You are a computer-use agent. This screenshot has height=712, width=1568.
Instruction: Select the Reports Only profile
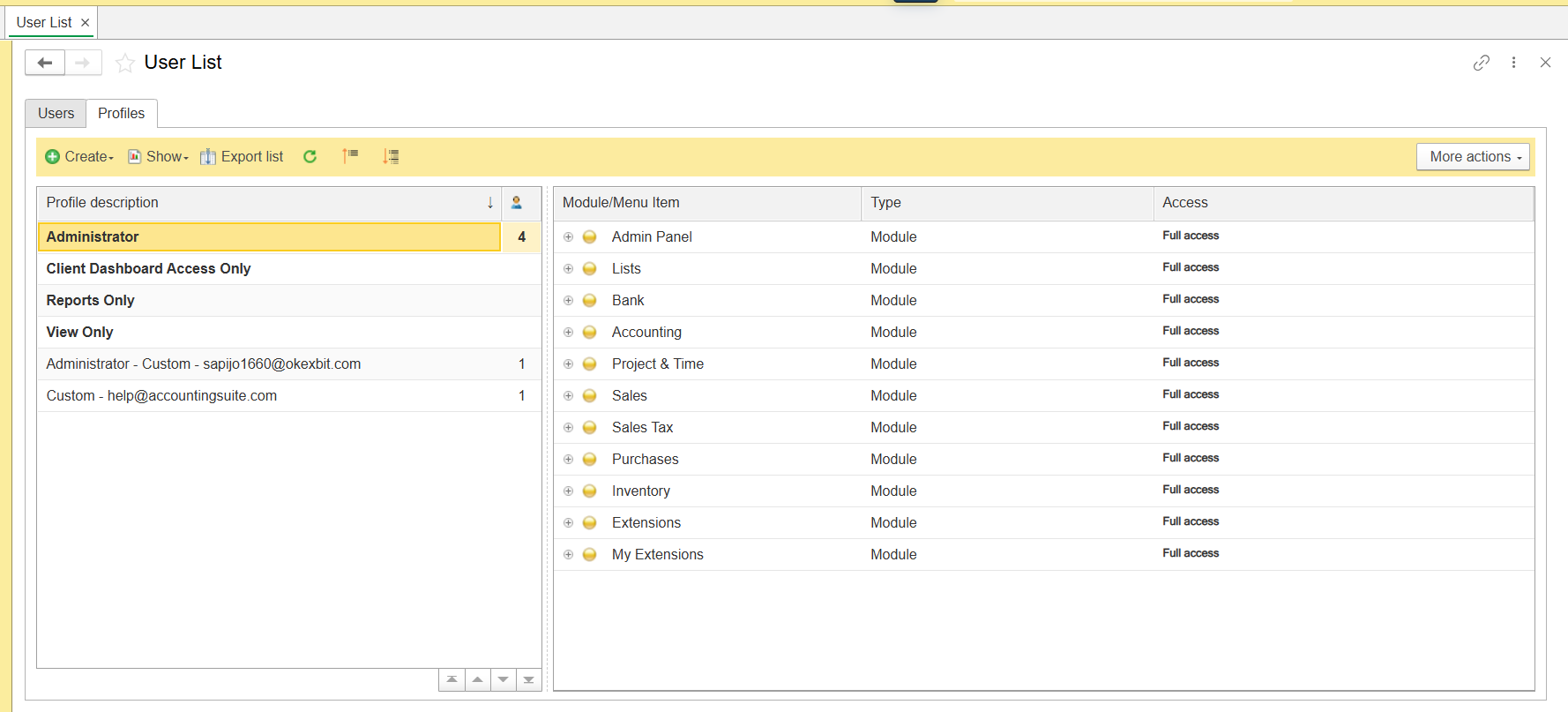[x=91, y=300]
